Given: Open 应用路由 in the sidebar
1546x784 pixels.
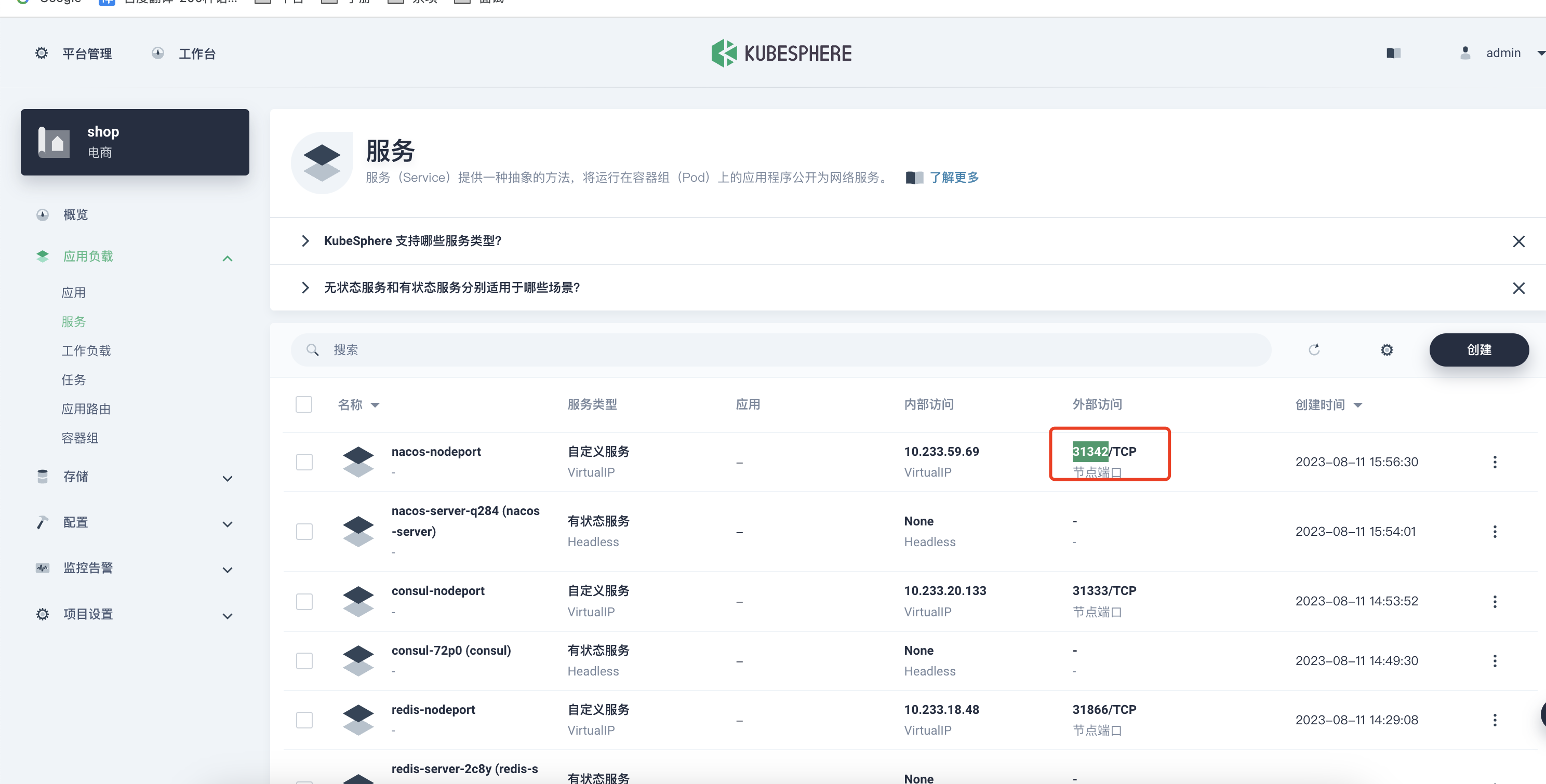Looking at the screenshot, I should (86, 409).
